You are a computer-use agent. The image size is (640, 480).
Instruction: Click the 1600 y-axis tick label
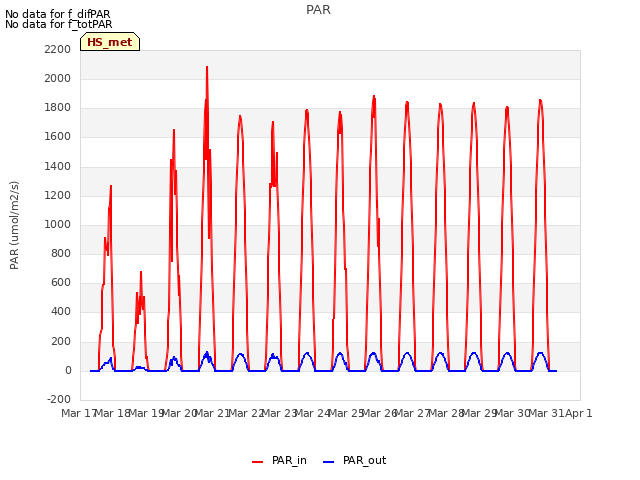[58, 137]
